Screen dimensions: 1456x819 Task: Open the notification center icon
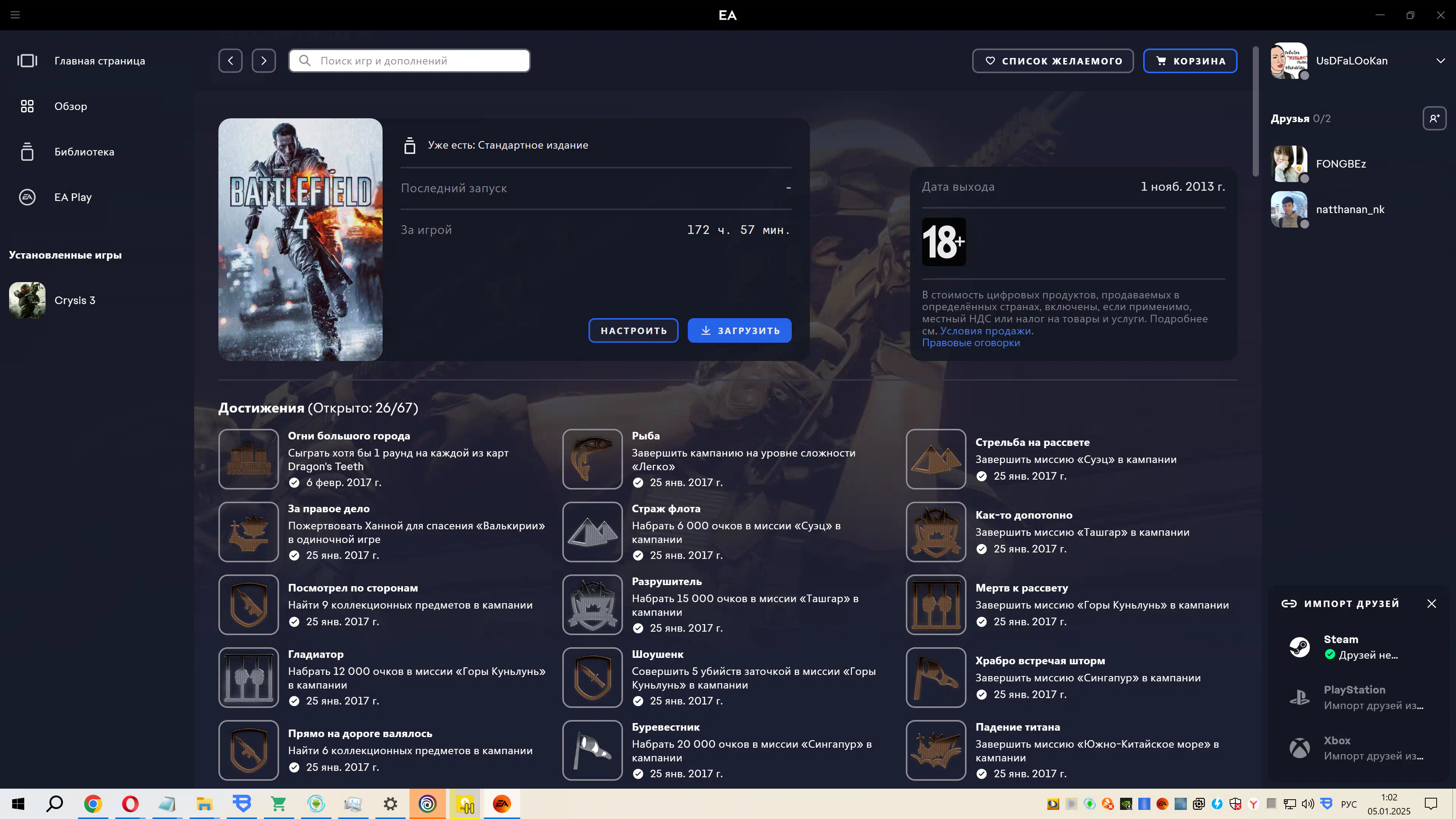coord(1431,804)
